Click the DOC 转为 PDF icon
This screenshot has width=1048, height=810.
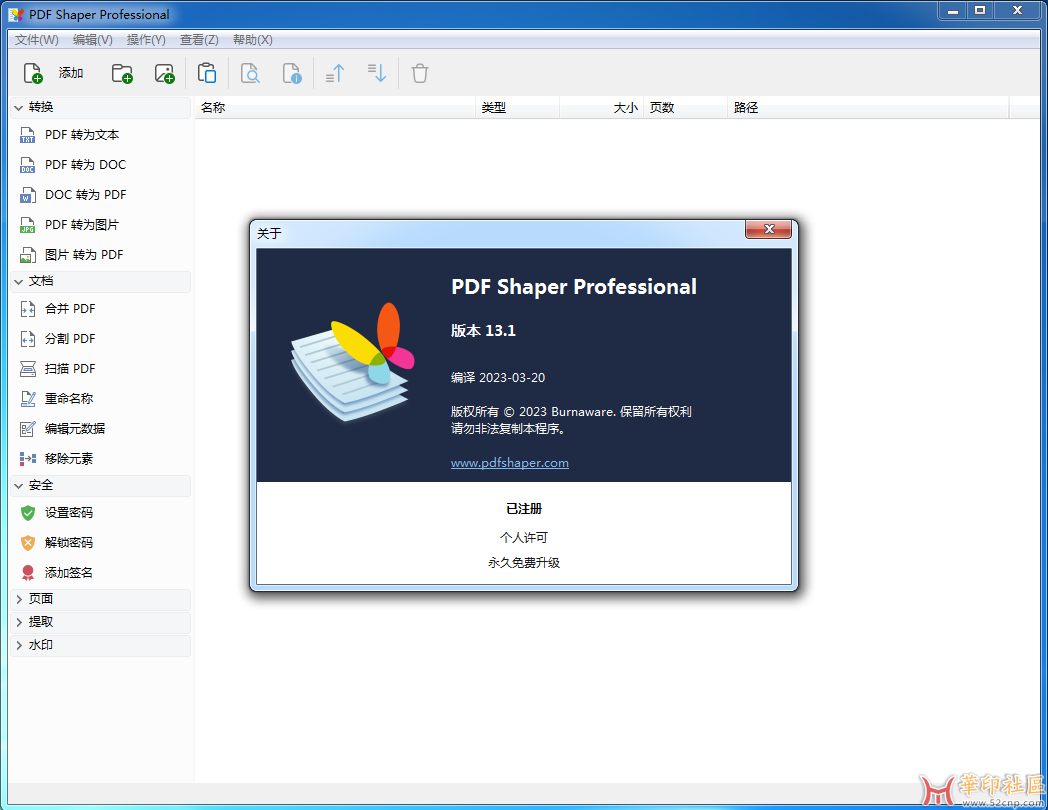pyautogui.click(x=27, y=195)
